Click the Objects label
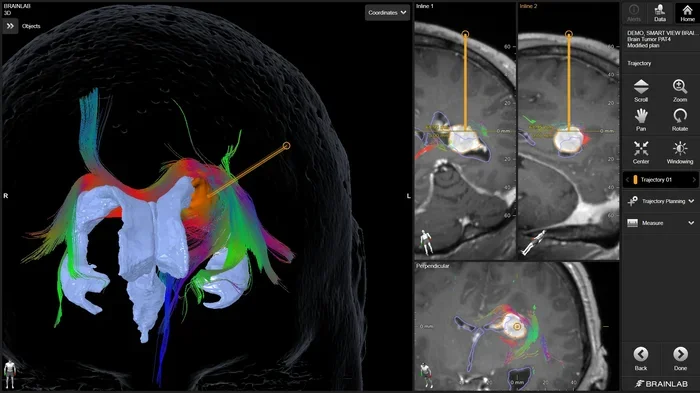The image size is (700, 393). (31, 26)
